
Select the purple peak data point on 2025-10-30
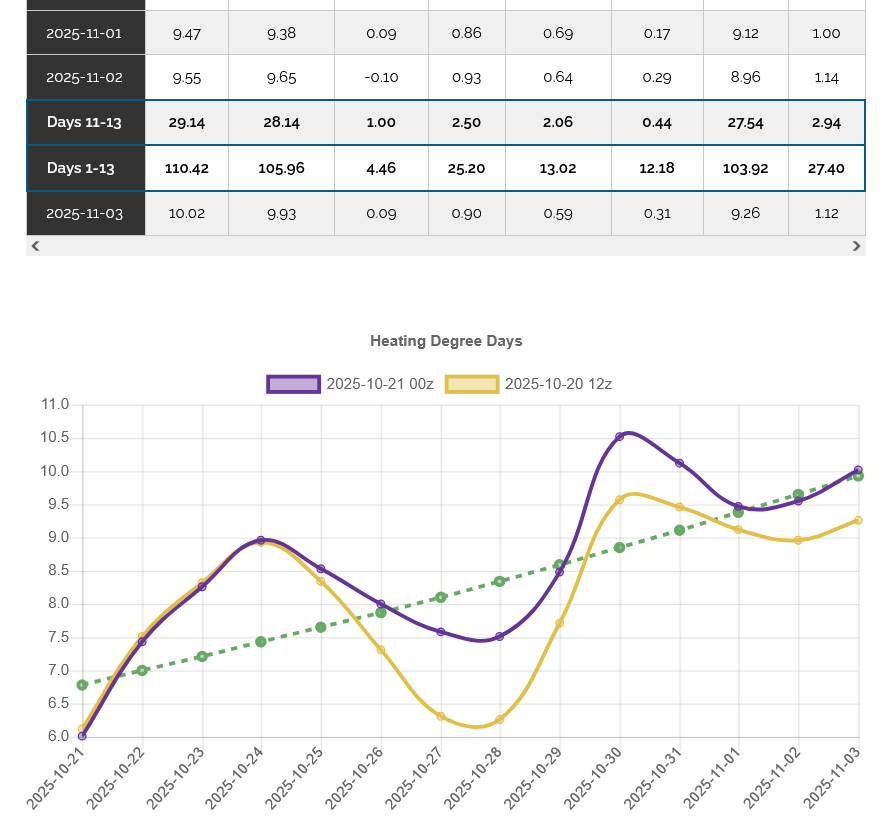[620, 436]
